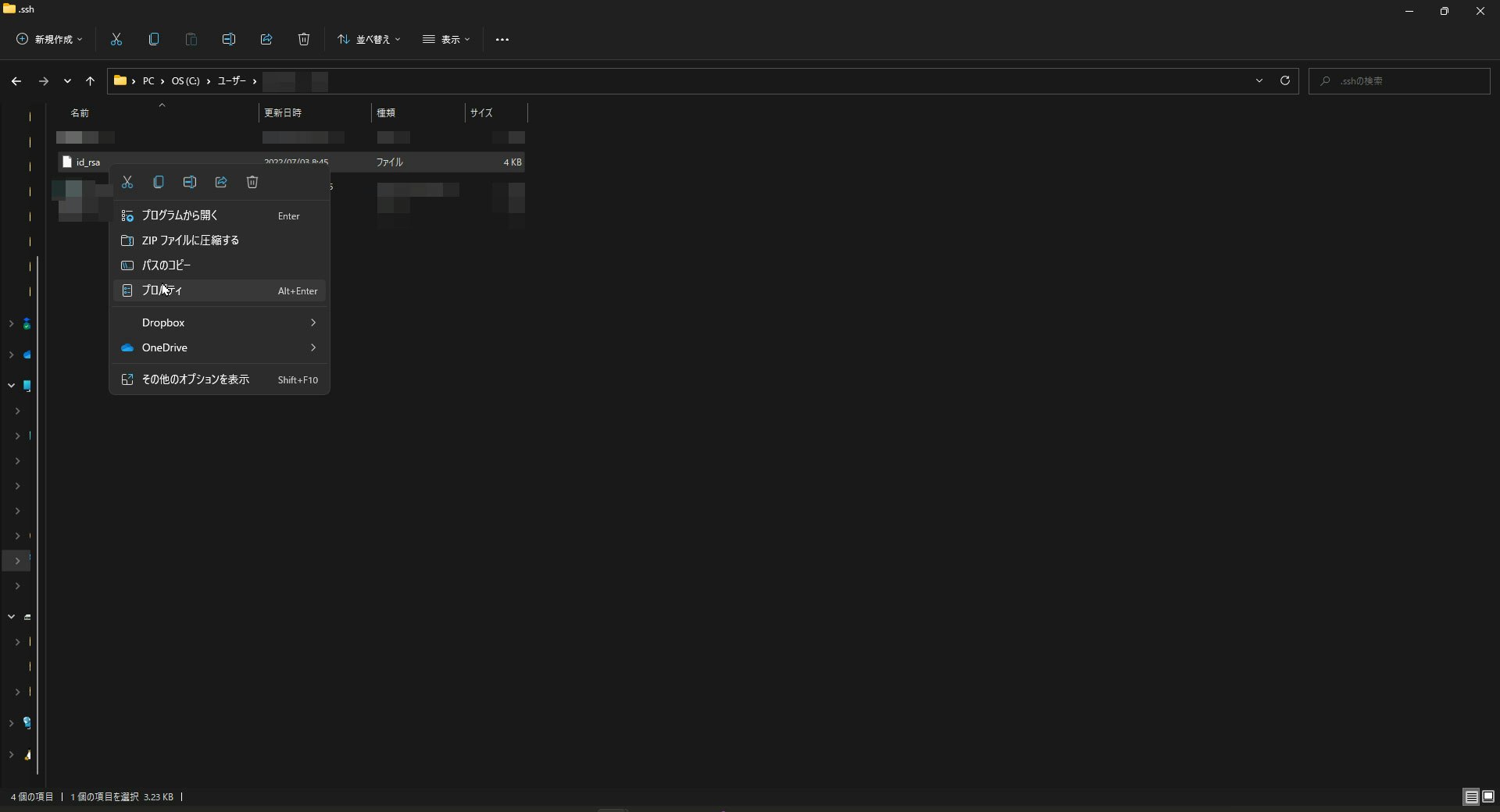Click Share icon in the context menu

tap(221, 182)
